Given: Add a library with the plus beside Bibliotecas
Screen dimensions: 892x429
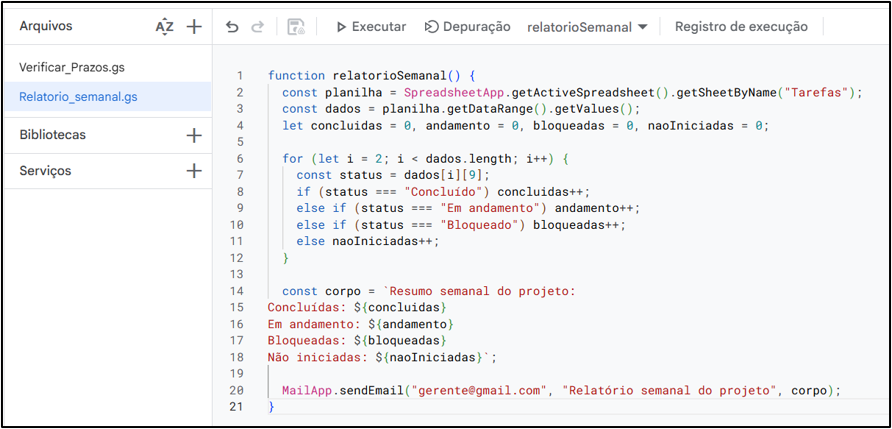Looking at the screenshot, I should pyautogui.click(x=194, y=135).
